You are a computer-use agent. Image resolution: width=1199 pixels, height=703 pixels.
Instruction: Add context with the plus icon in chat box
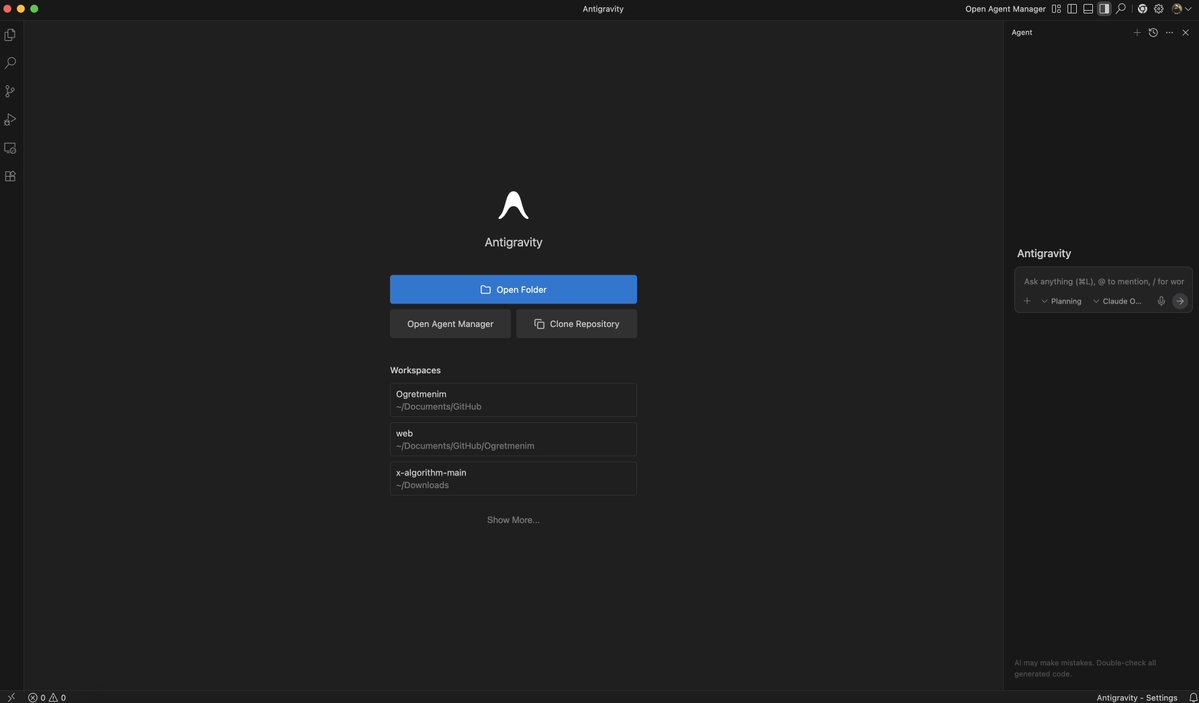(x=1027, y=301)
